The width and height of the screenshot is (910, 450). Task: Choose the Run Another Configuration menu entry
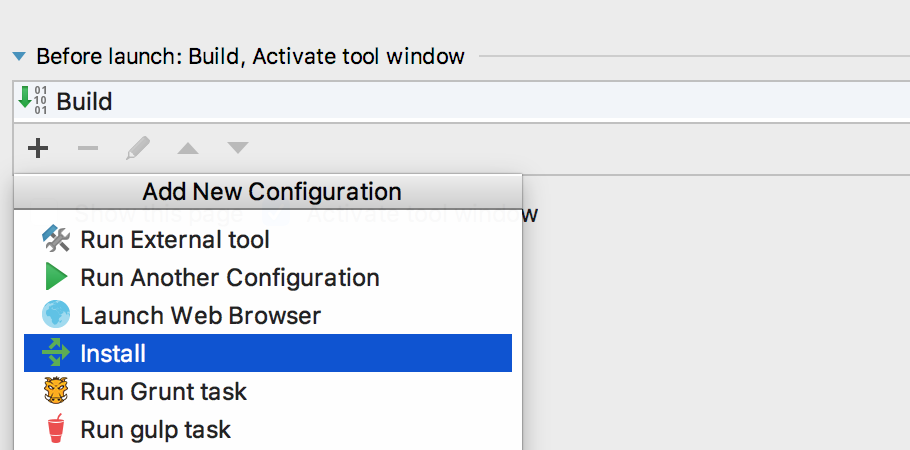click(268, 277)
